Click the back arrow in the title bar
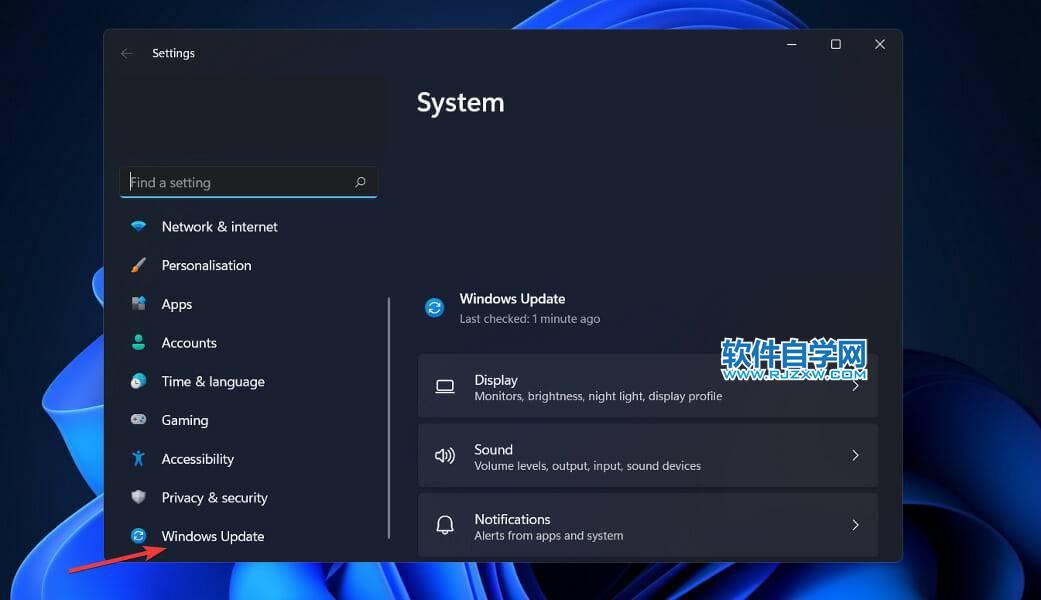Image resolution: width=1041 pixels, height=600 pixels. (x=127, y=53)
